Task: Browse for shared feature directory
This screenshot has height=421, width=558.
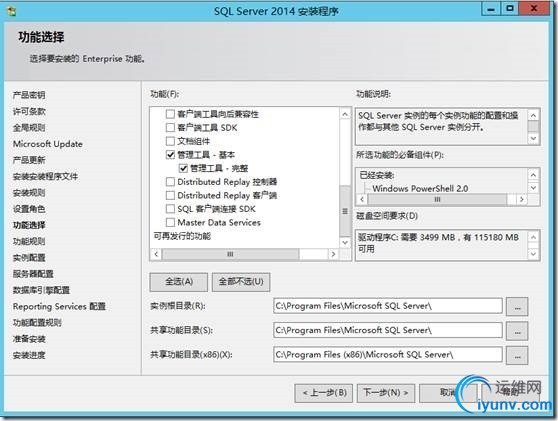Action: (x=517, y=331)
